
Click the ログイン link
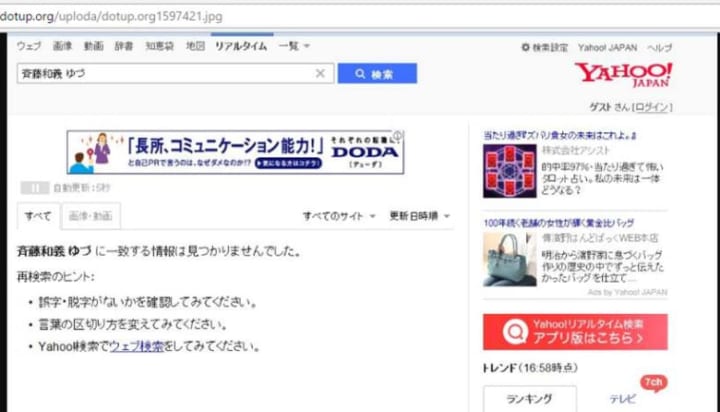coord(652,108)
